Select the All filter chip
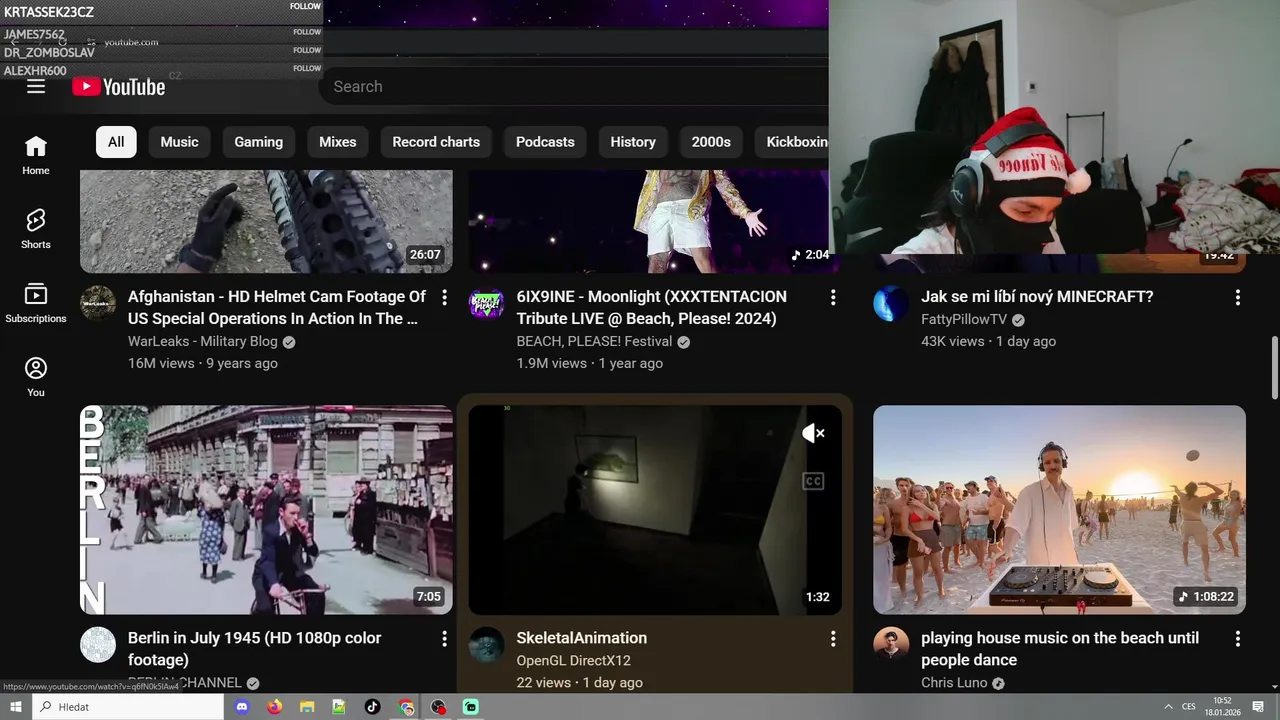 coord(116,142)
